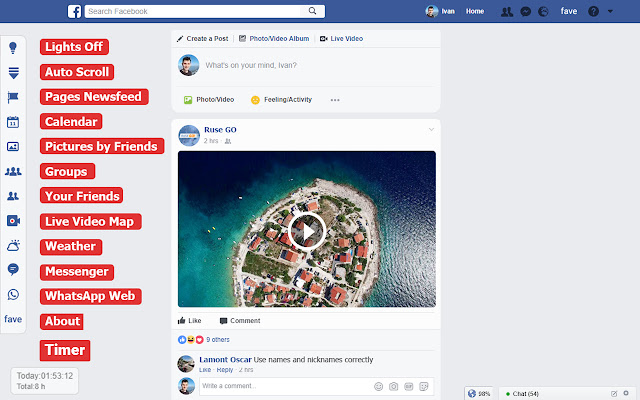Screen dimensions: 640x400
Task: Play the island aerial video
Action: point(307,231)
